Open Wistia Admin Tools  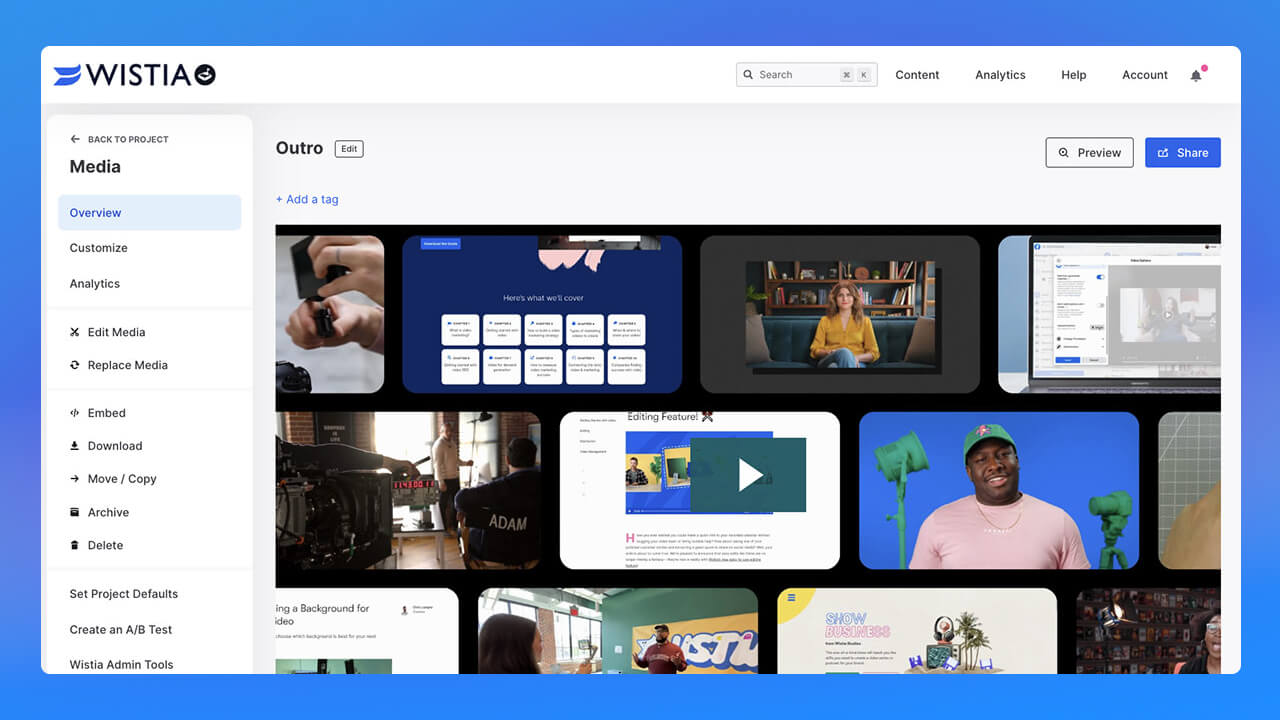(121, 665)
